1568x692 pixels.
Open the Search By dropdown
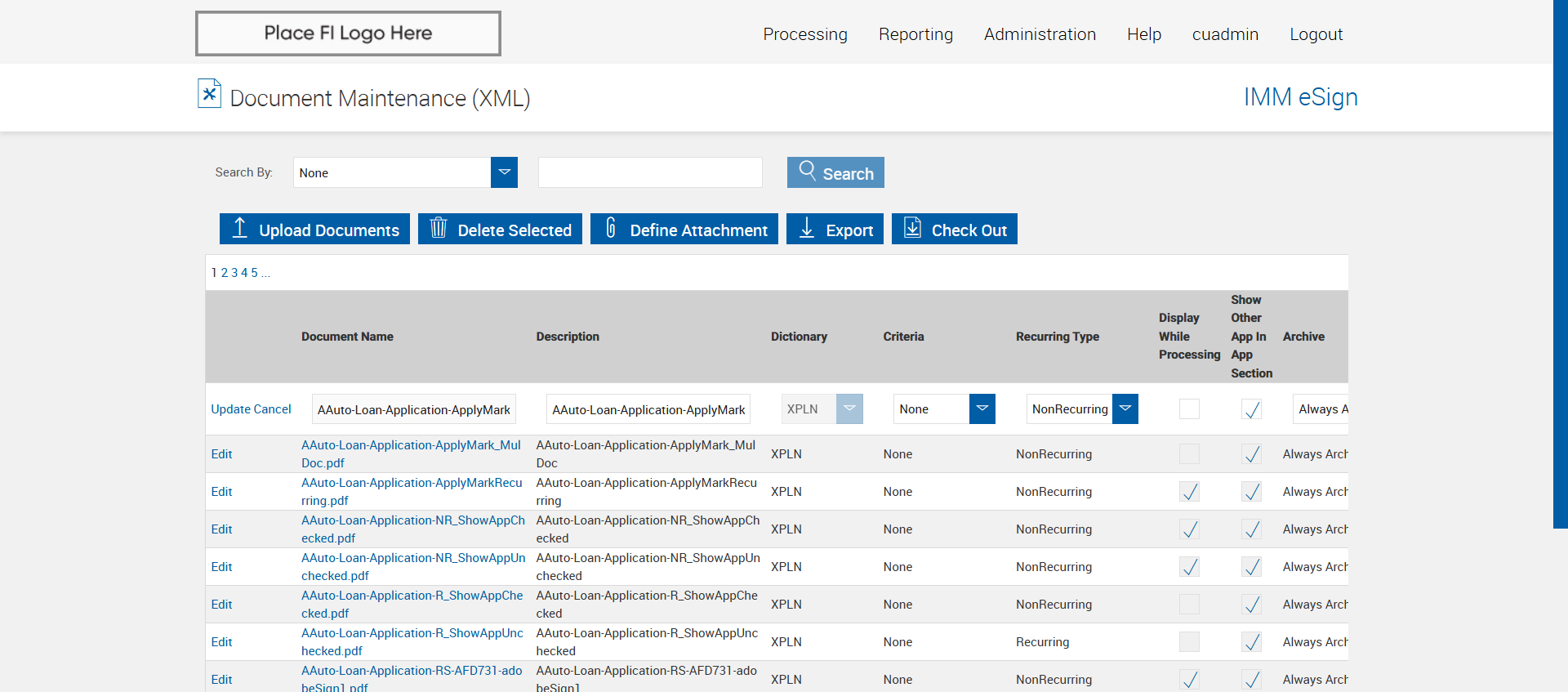[504, 172]
